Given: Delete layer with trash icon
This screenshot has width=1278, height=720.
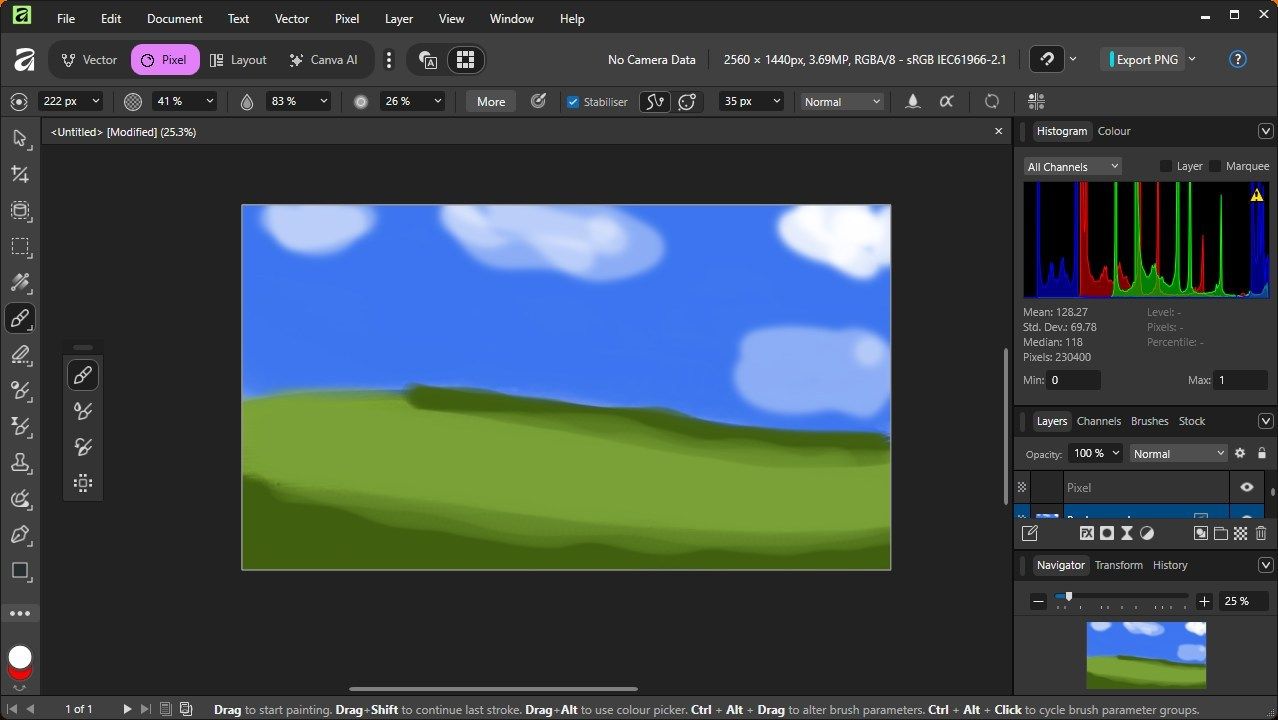Looking at the screenshot, I should [1261, 534].
